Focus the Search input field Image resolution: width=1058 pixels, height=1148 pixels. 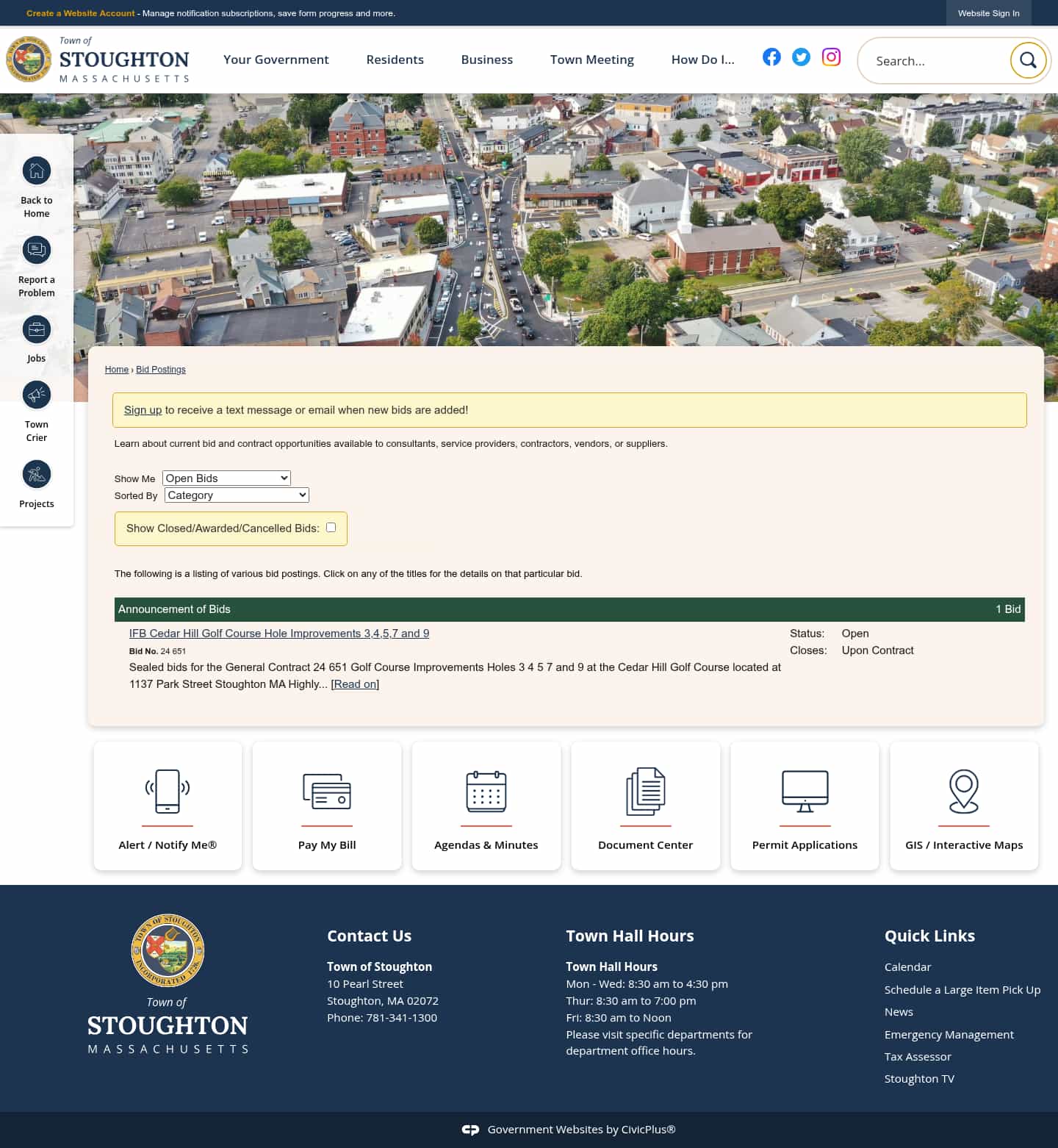[x=938, y=61]
